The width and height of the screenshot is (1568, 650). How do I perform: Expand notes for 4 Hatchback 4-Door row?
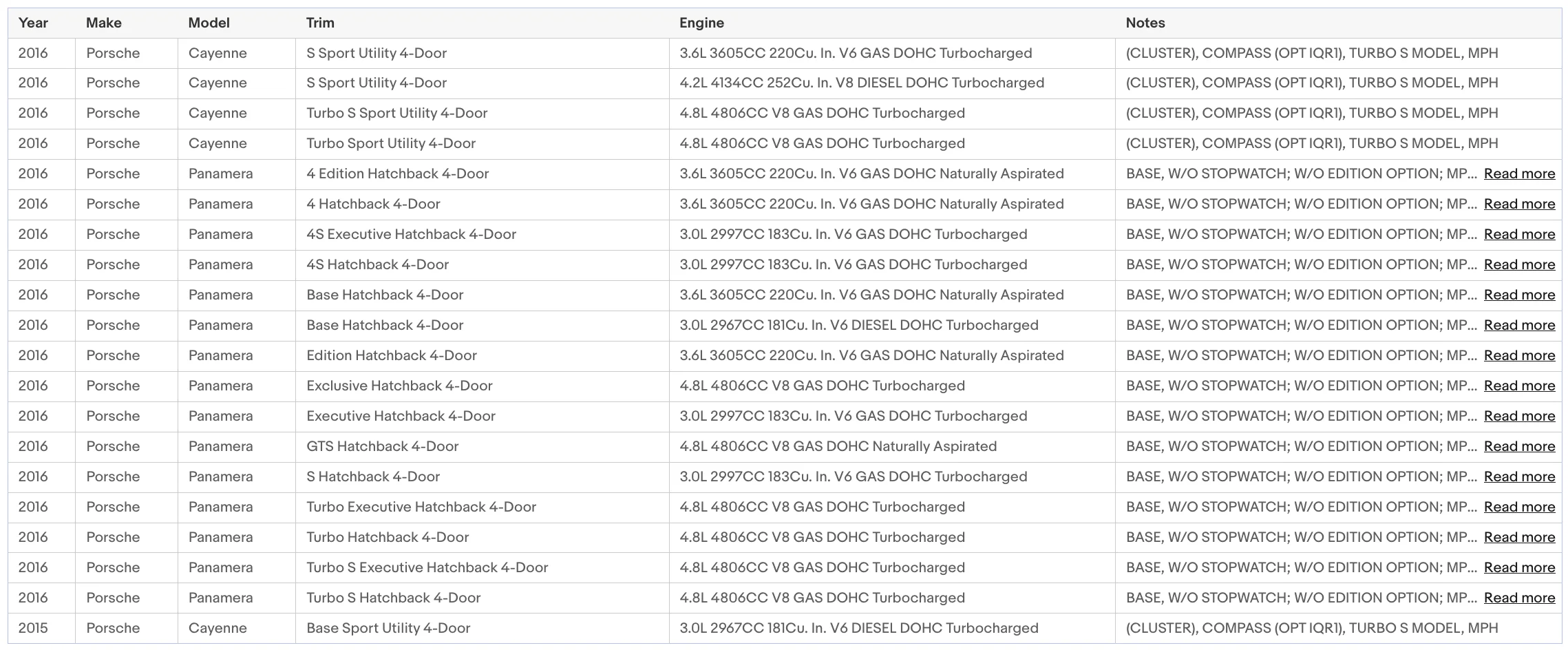pos(1519,205)
